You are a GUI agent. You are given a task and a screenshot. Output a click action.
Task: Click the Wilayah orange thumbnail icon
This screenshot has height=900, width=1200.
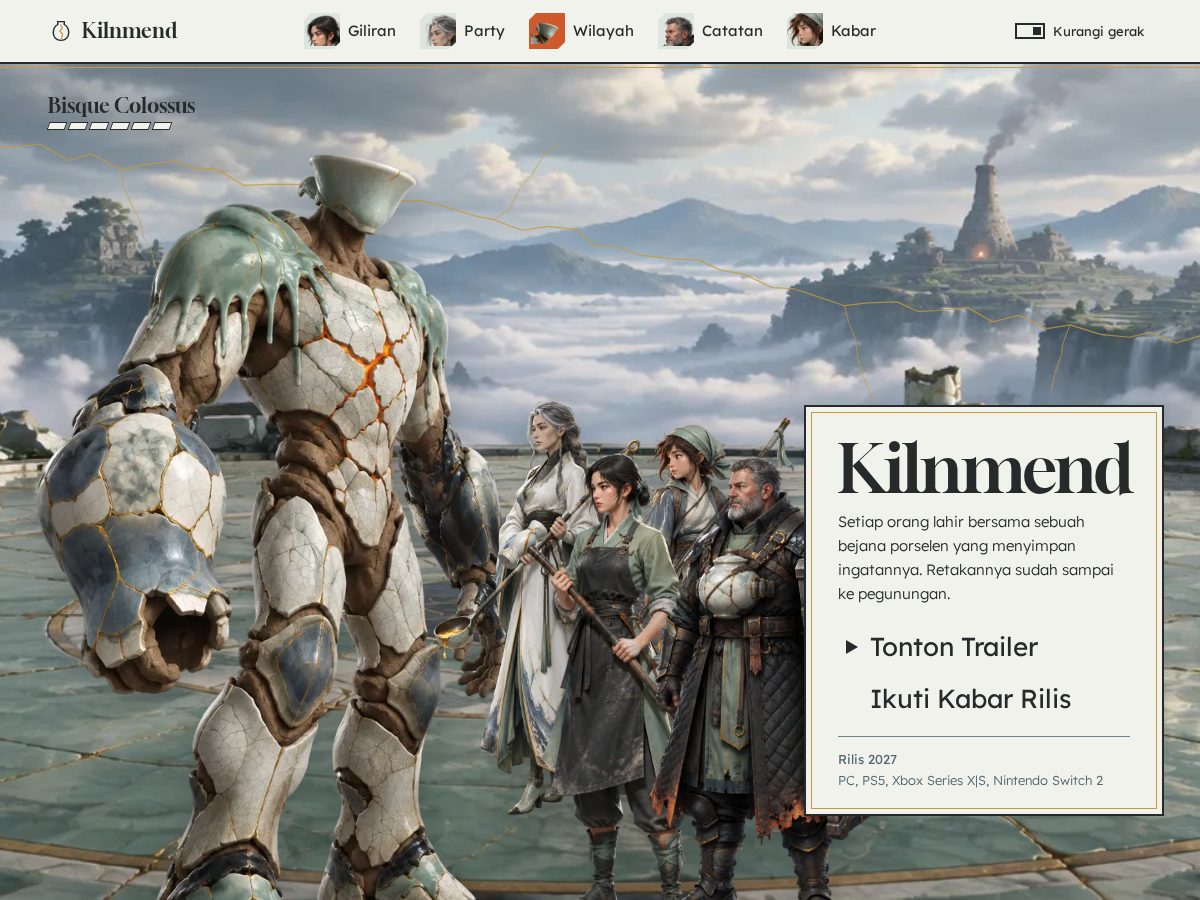[547, 31]
